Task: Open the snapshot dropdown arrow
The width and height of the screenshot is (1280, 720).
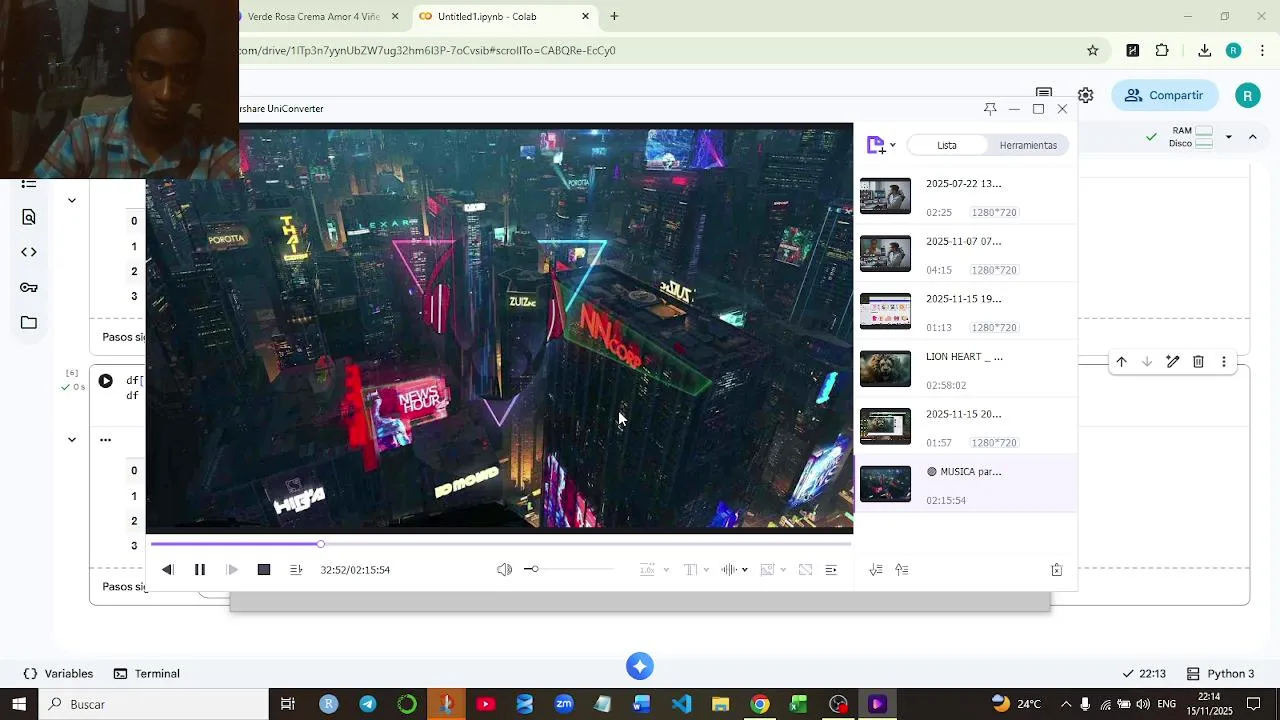Action: click(x=783, y=570)
